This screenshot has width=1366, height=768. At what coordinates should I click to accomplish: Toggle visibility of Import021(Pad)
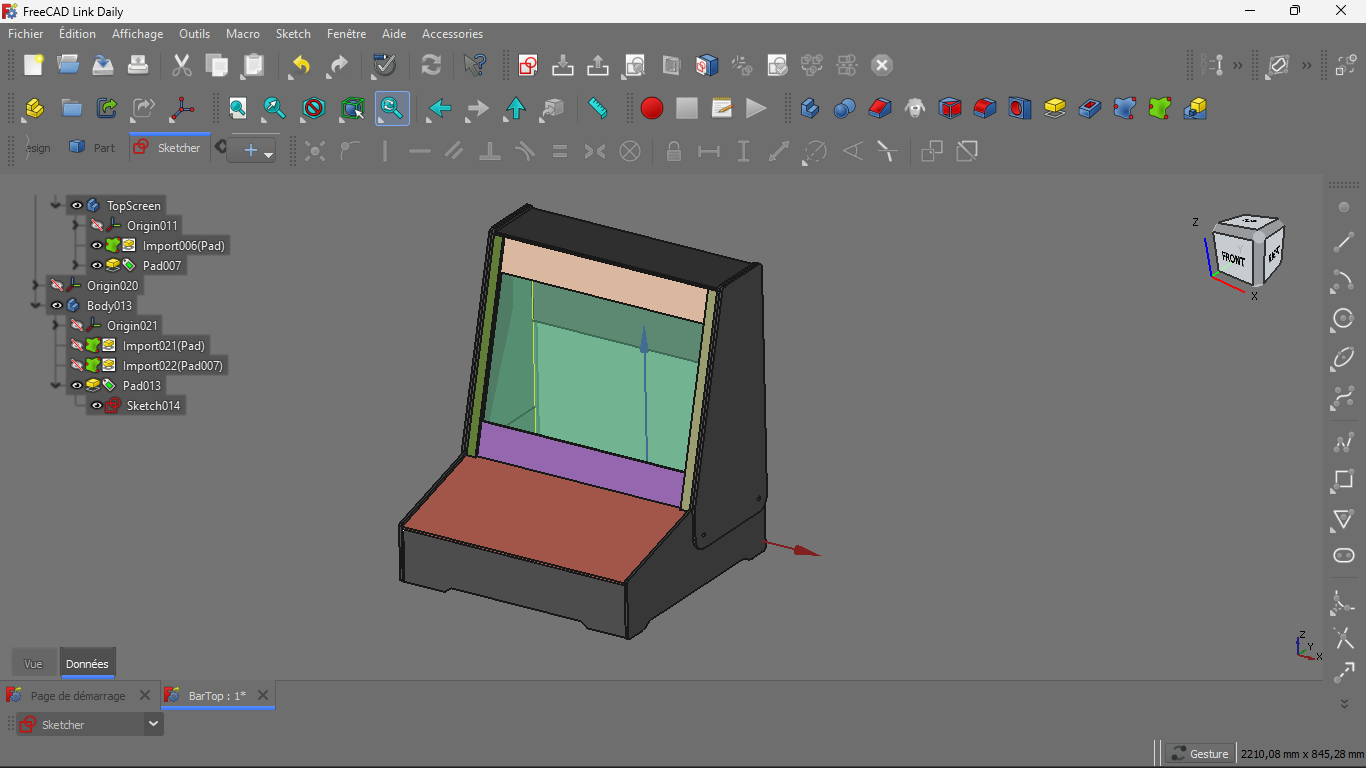coord(77,345)
